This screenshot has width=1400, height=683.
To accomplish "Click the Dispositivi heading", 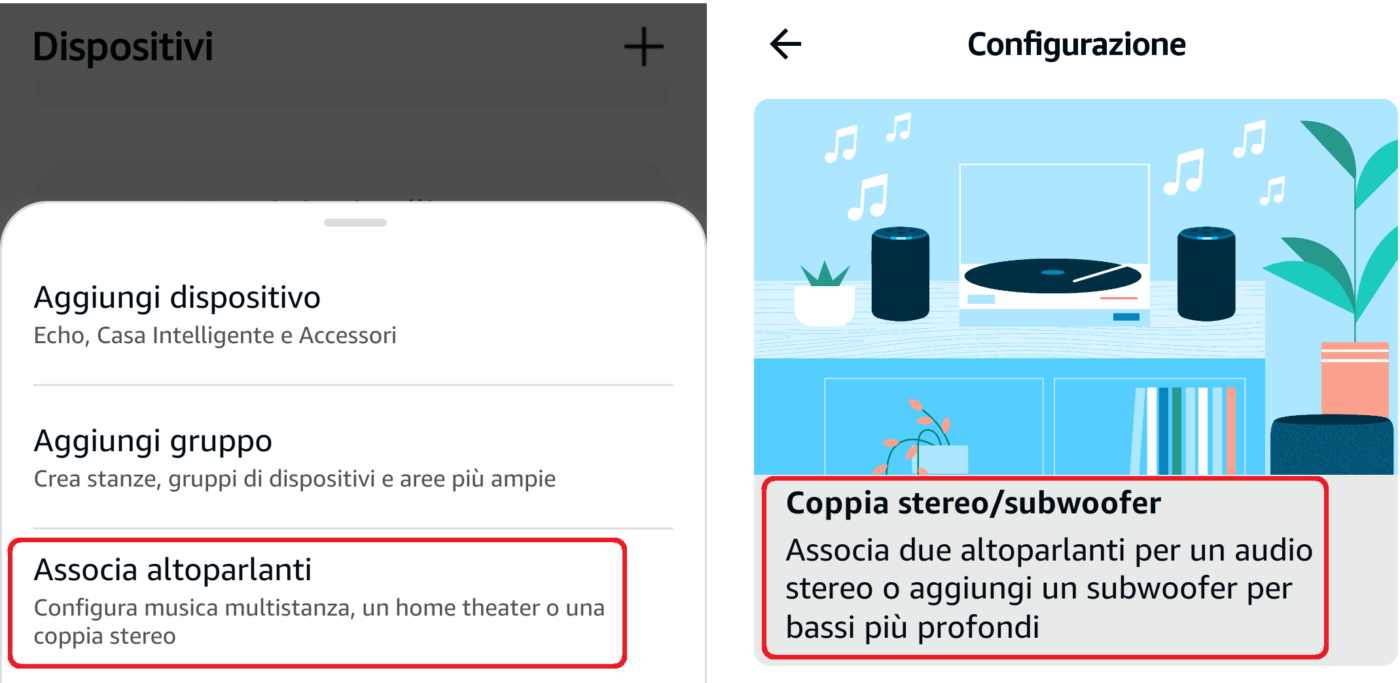I will click(123, 46).
